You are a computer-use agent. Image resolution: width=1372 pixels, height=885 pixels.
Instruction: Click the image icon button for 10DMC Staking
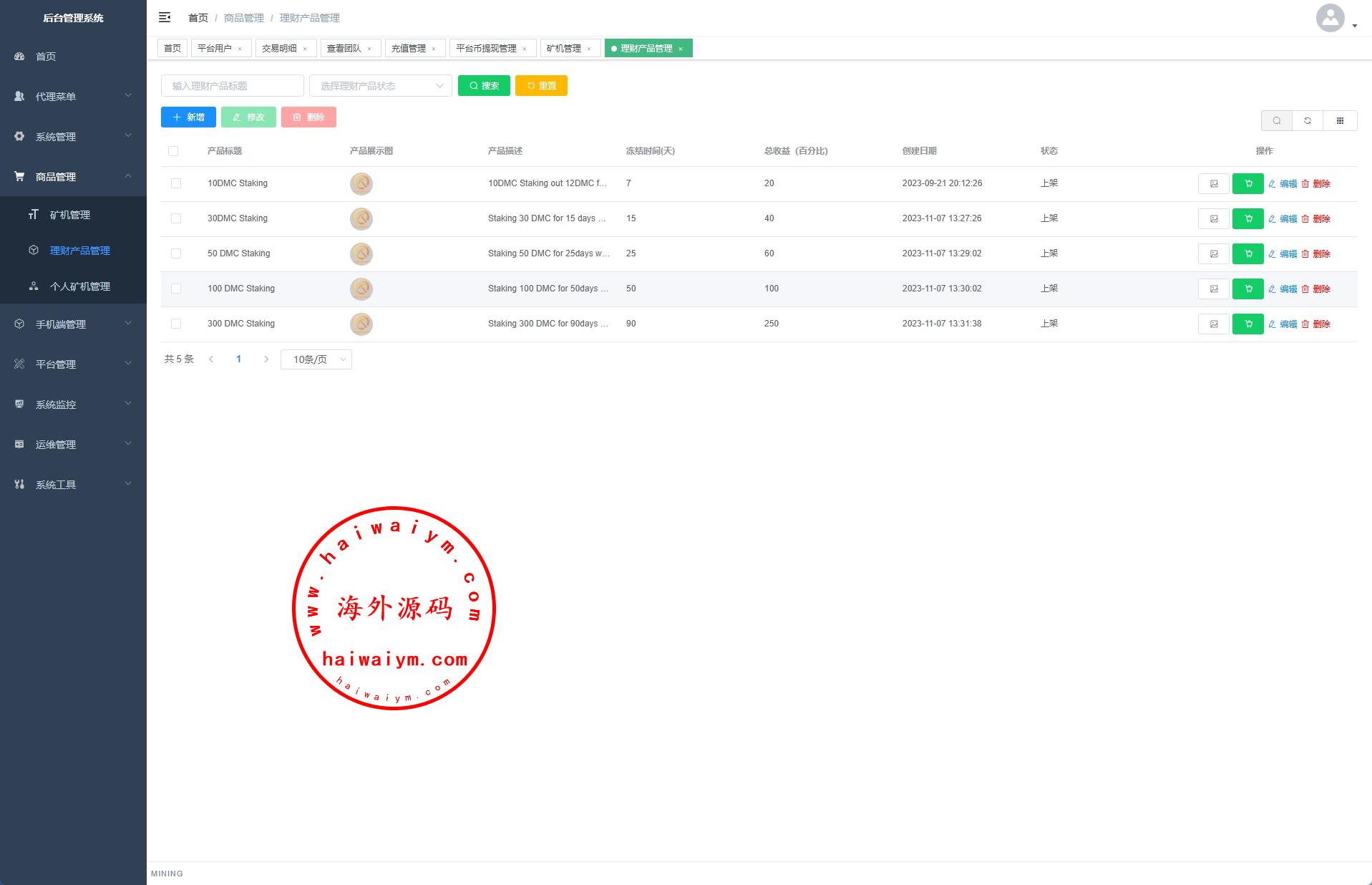(x=1213, y=184)
